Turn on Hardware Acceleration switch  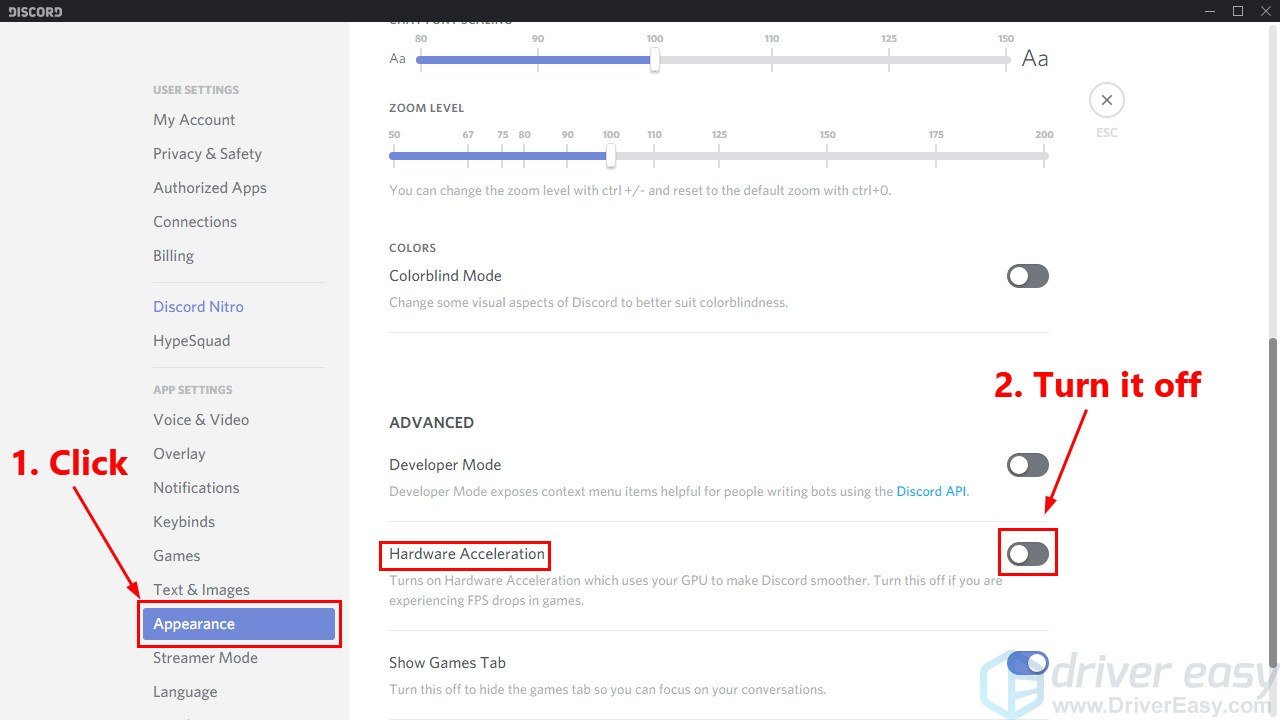coord(1027,554)
